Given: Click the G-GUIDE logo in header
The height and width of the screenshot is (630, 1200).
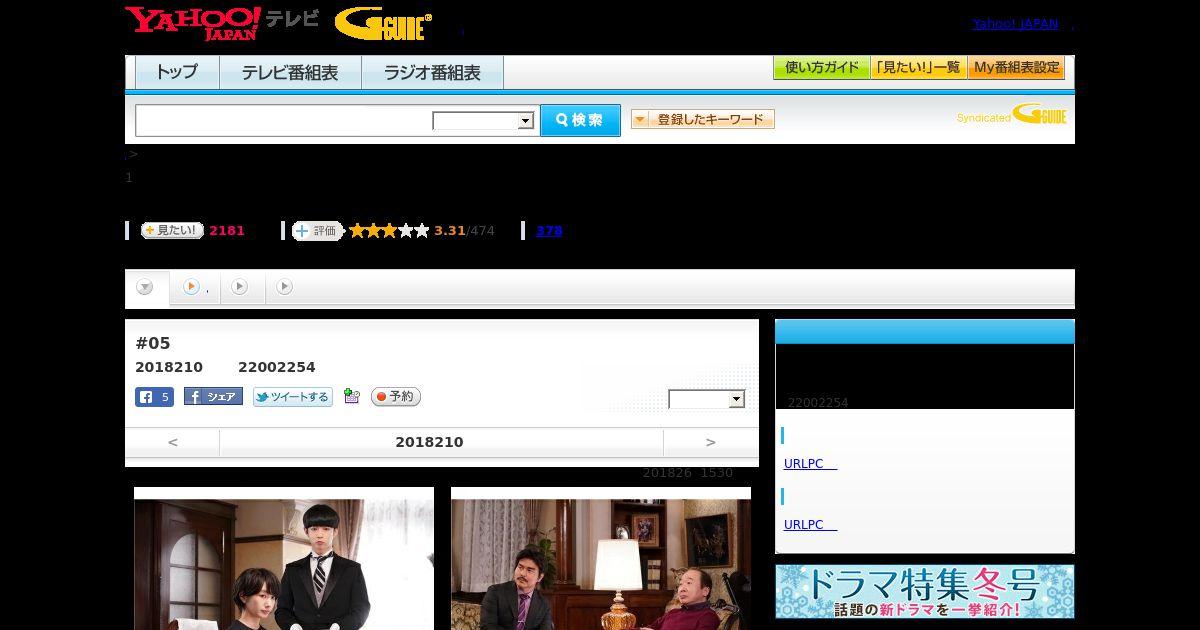Looking at the screenshot, I should click(383, 24).
